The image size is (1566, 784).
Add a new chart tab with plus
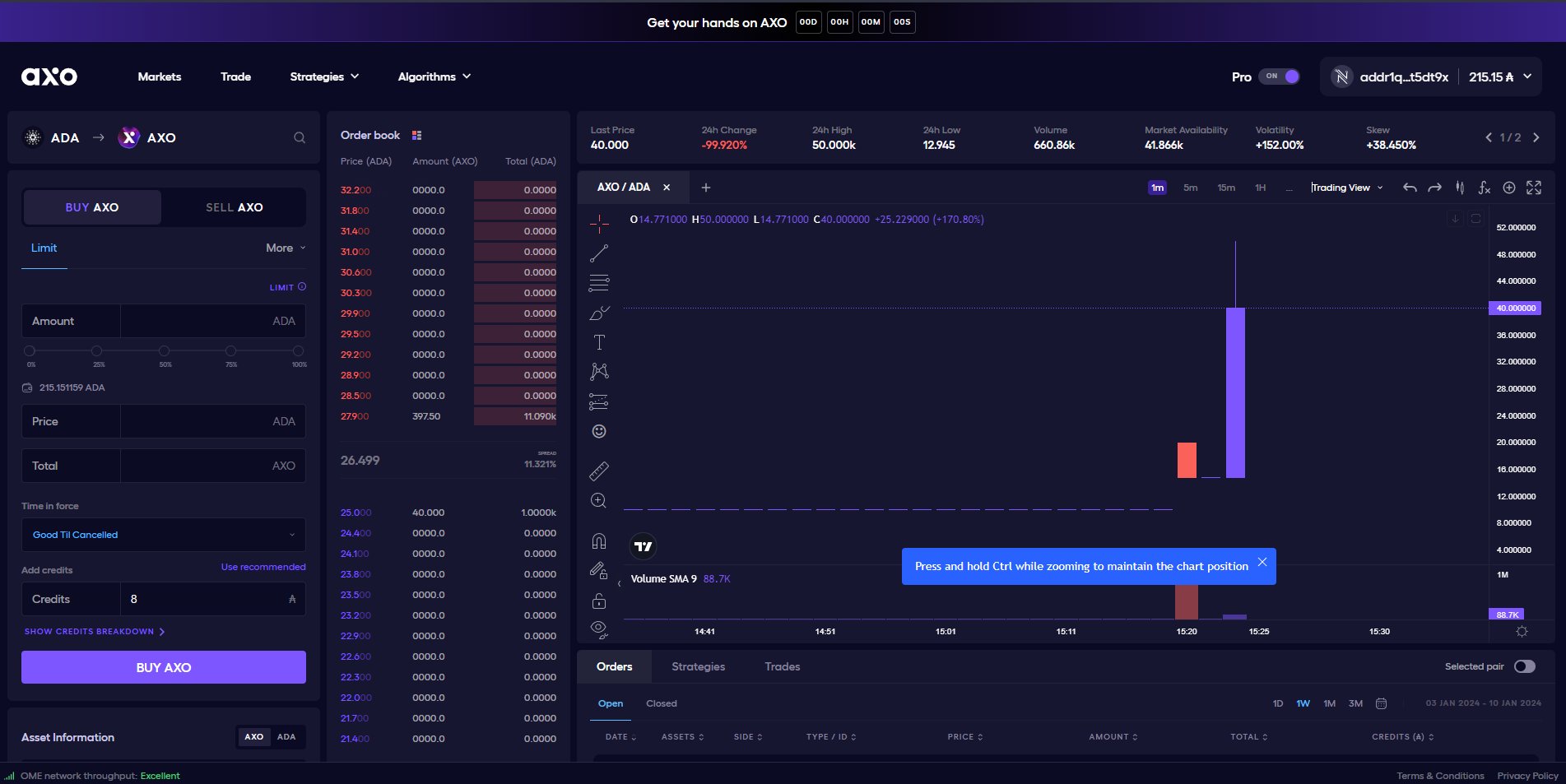point(705,188)
